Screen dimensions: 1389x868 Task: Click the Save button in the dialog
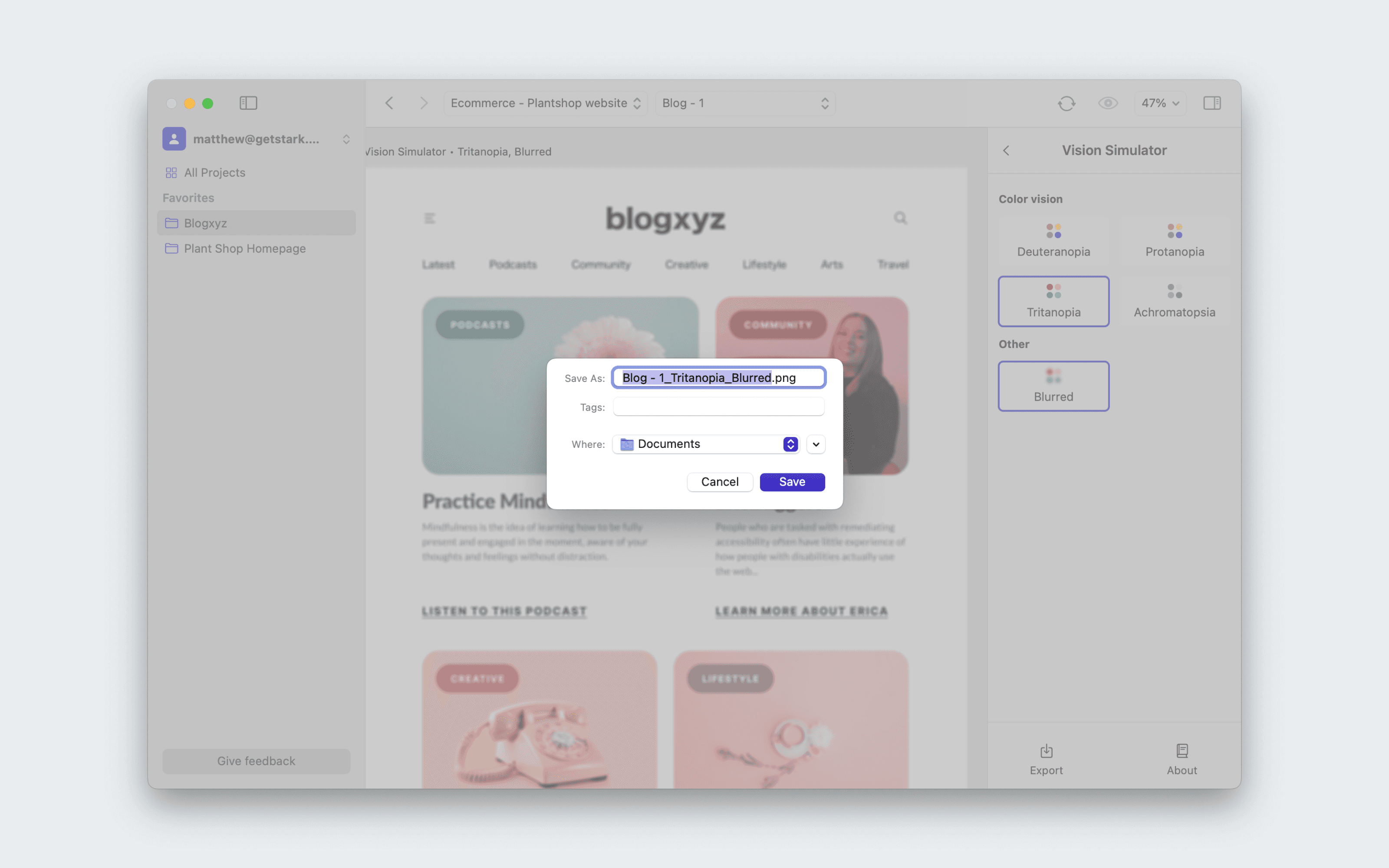[x=792, y=482]
